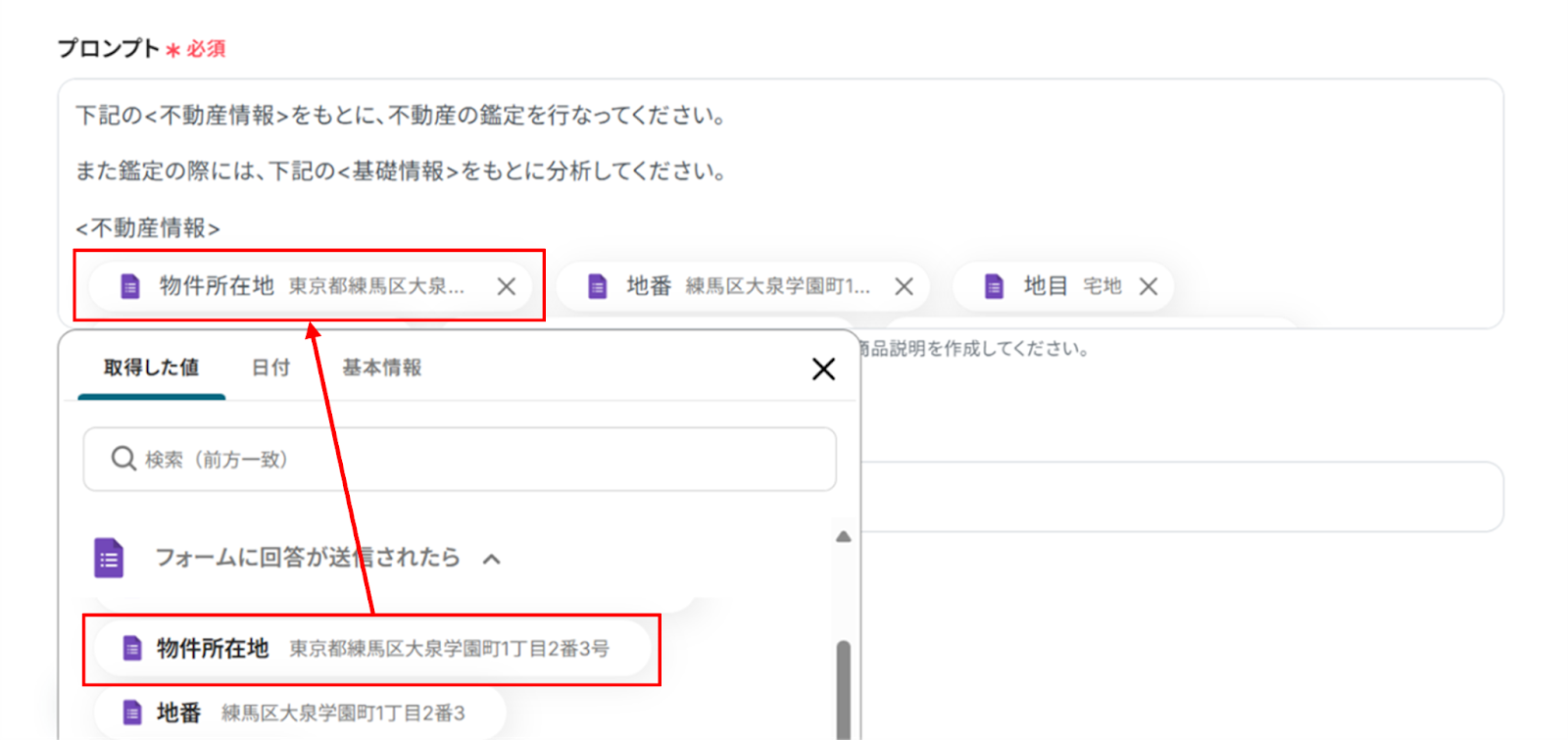The width and height of the screenshot is (1568, 740).
Task: Click the Google Forms icon beside フォームに回答が送信されたら
Action: pos(109,558)
